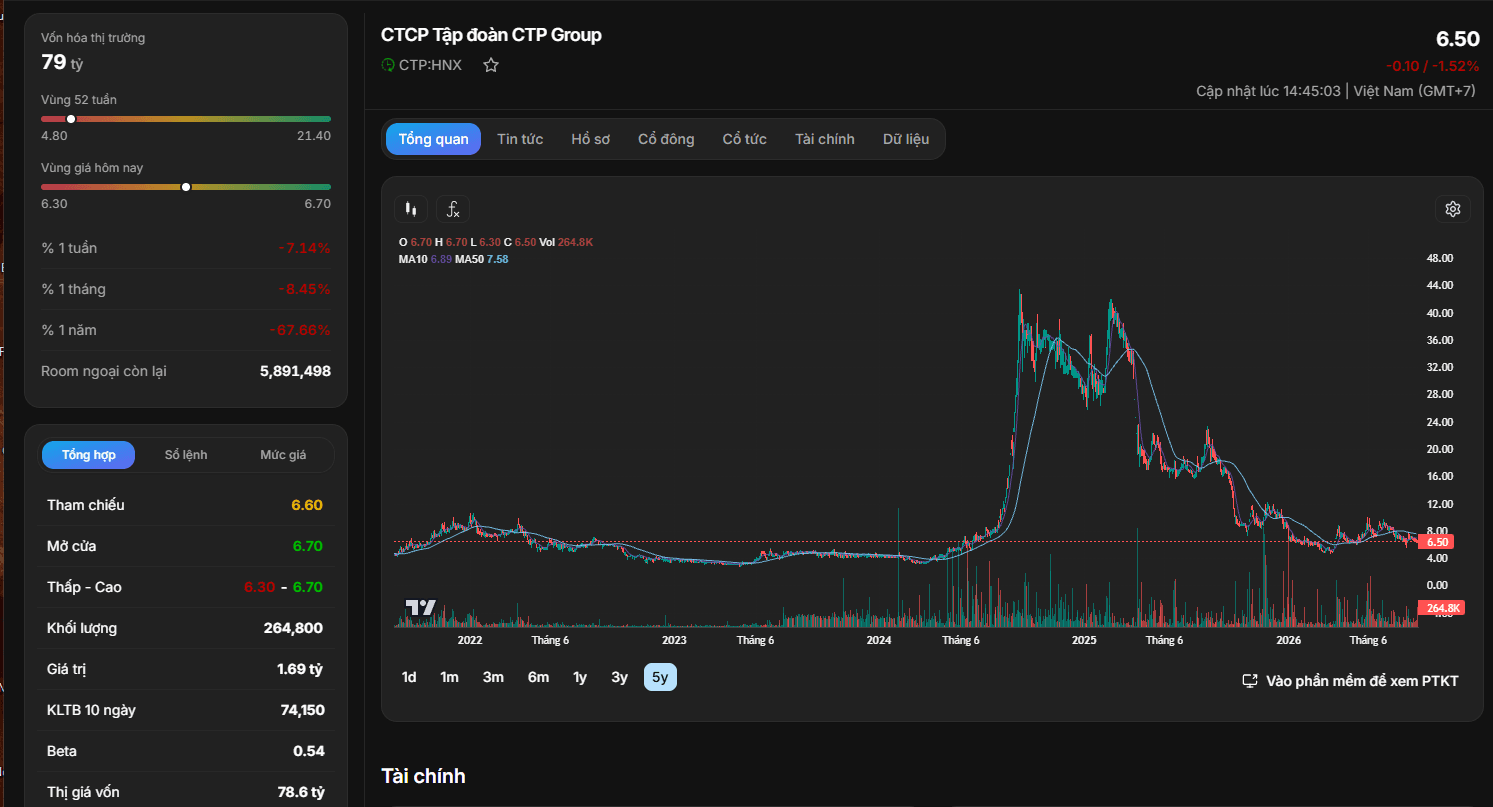This screenshot has width=1493, height=807.
Task: Add CTP to favorites star
Action: [491, 65]
